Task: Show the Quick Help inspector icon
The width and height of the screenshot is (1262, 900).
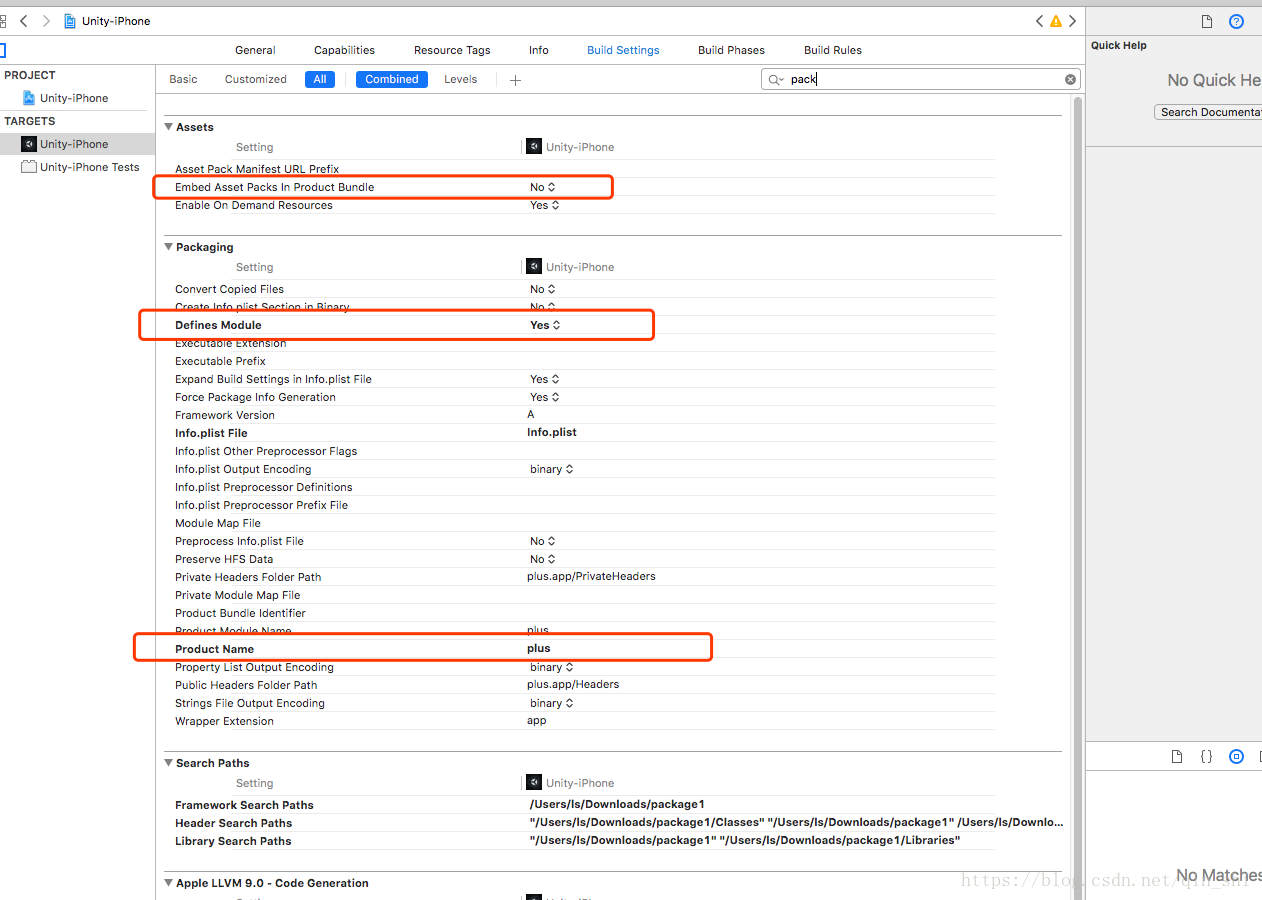Action: point(1236,21)
